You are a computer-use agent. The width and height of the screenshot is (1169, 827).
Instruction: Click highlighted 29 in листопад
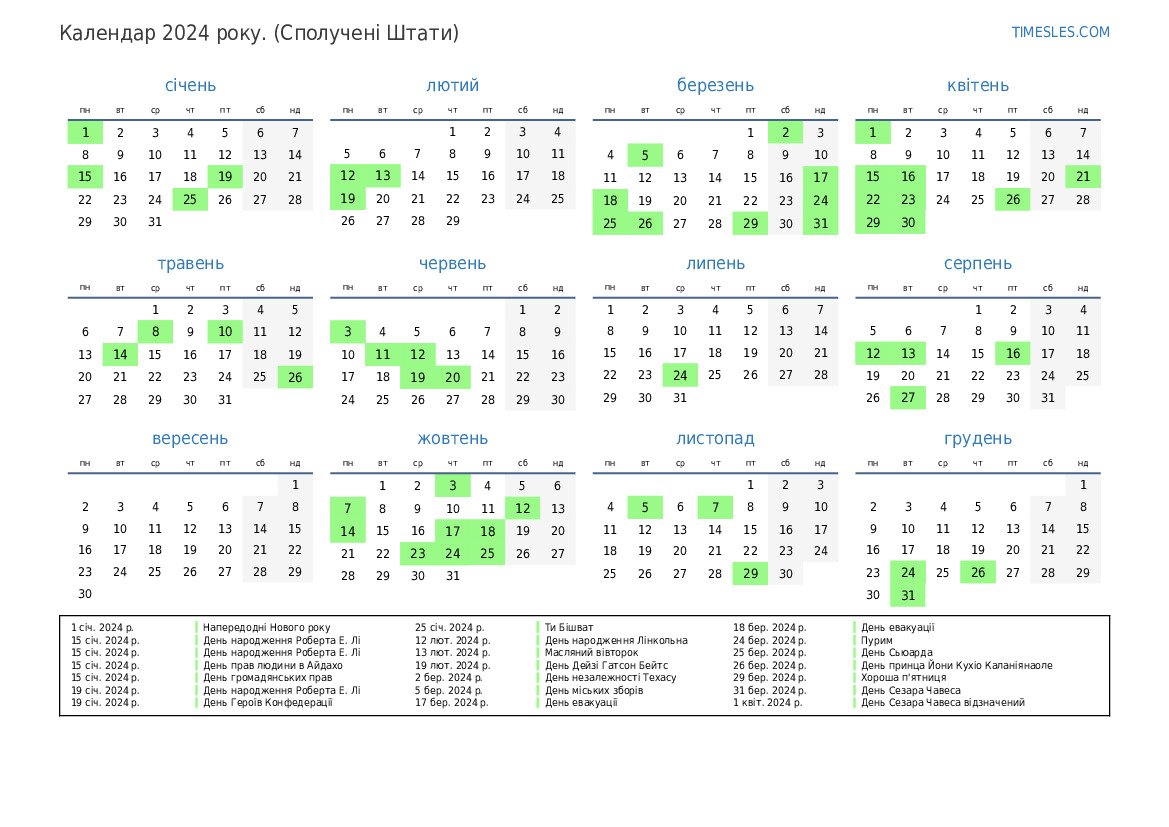750,574
